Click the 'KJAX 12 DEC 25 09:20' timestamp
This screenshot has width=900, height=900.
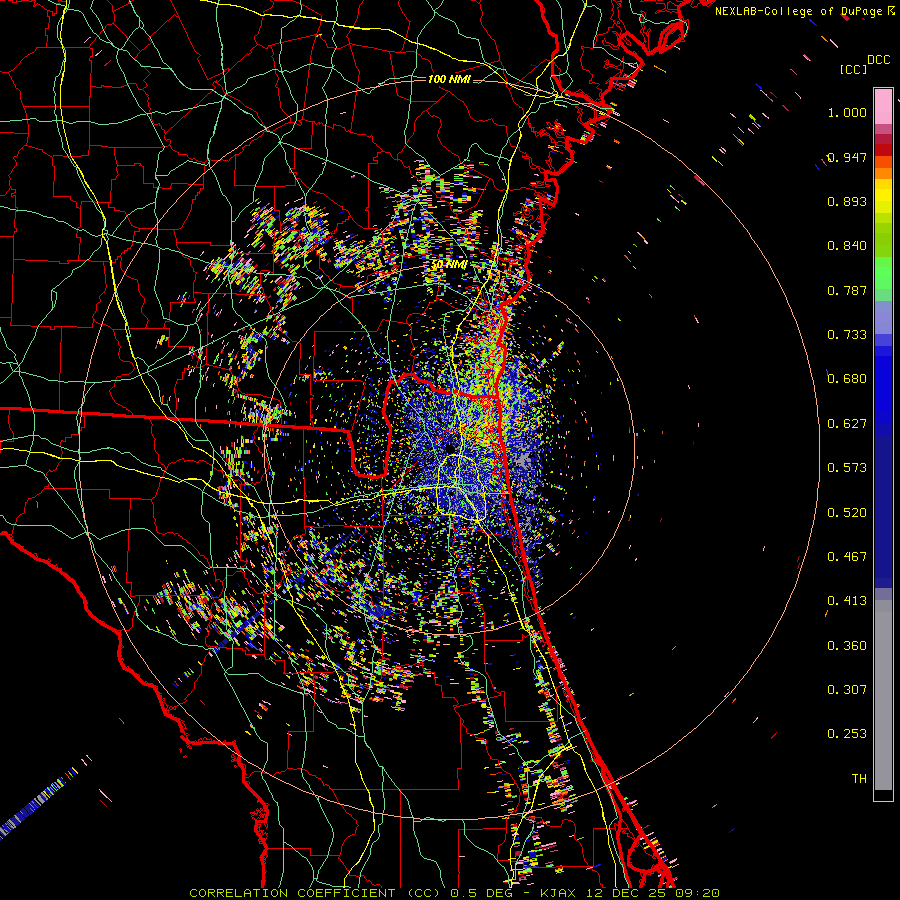(630, 893)
